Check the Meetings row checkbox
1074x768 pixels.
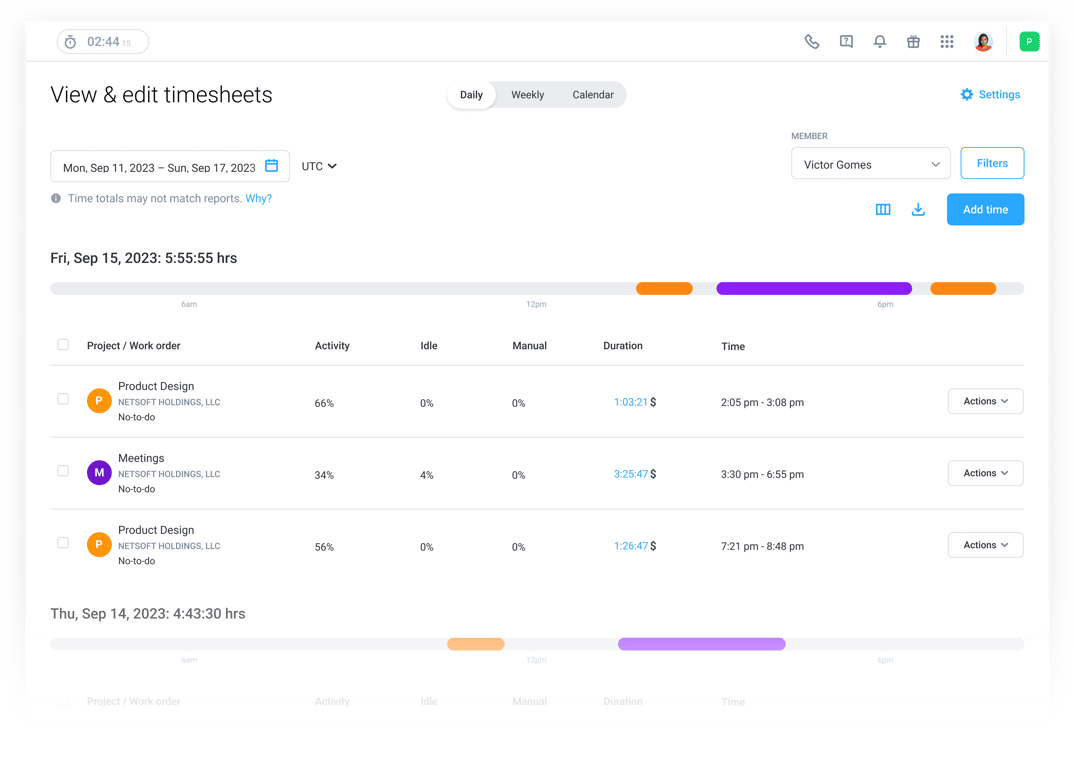[x=63, y=471]
